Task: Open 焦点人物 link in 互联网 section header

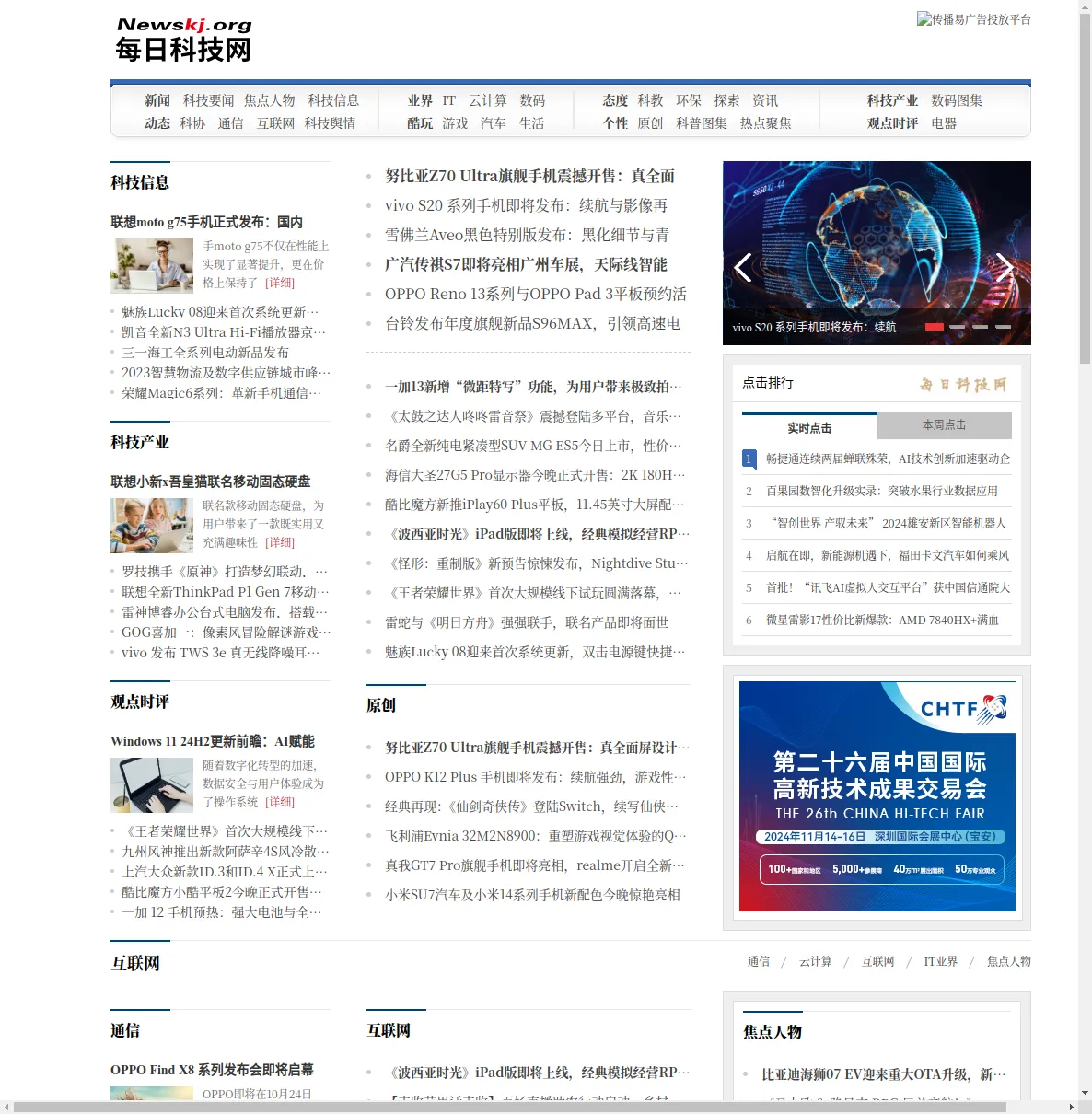Action: point(1009,961)
